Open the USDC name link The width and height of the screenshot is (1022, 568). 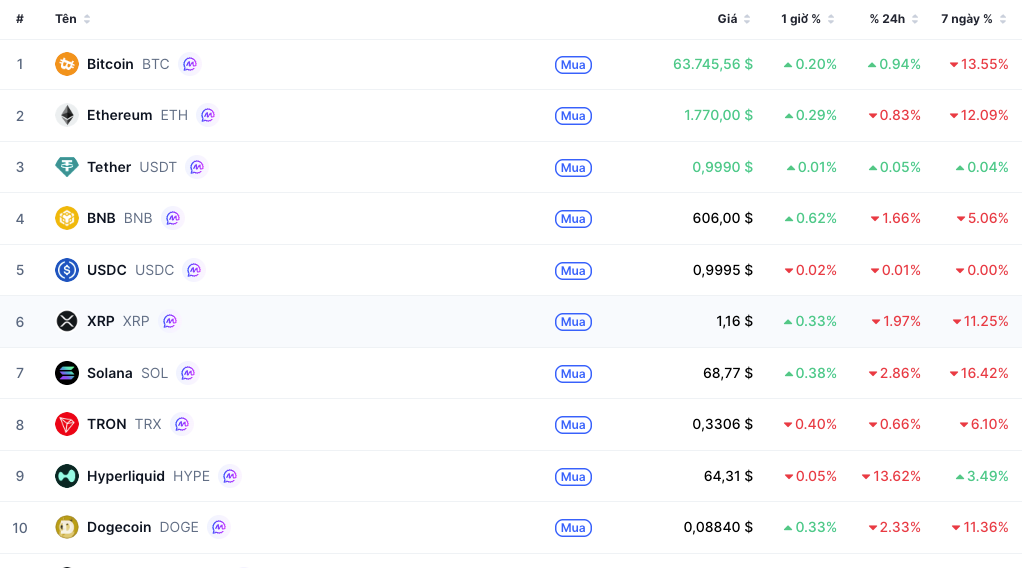tap(106, 270)
